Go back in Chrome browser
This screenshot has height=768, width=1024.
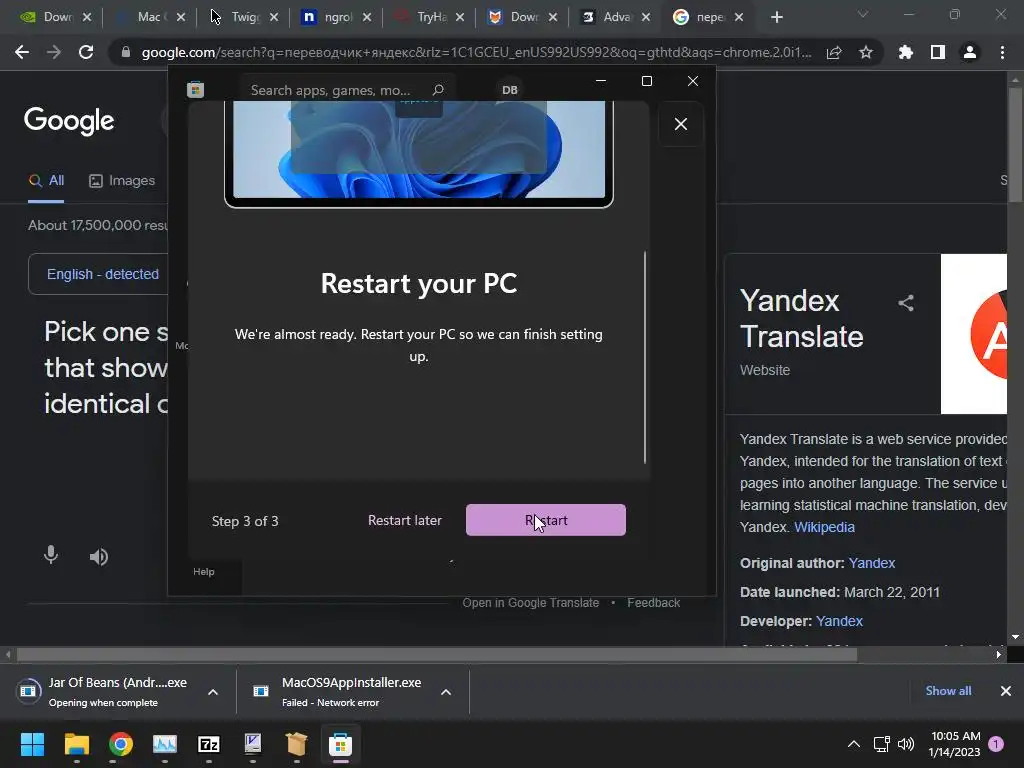[22, 52]
